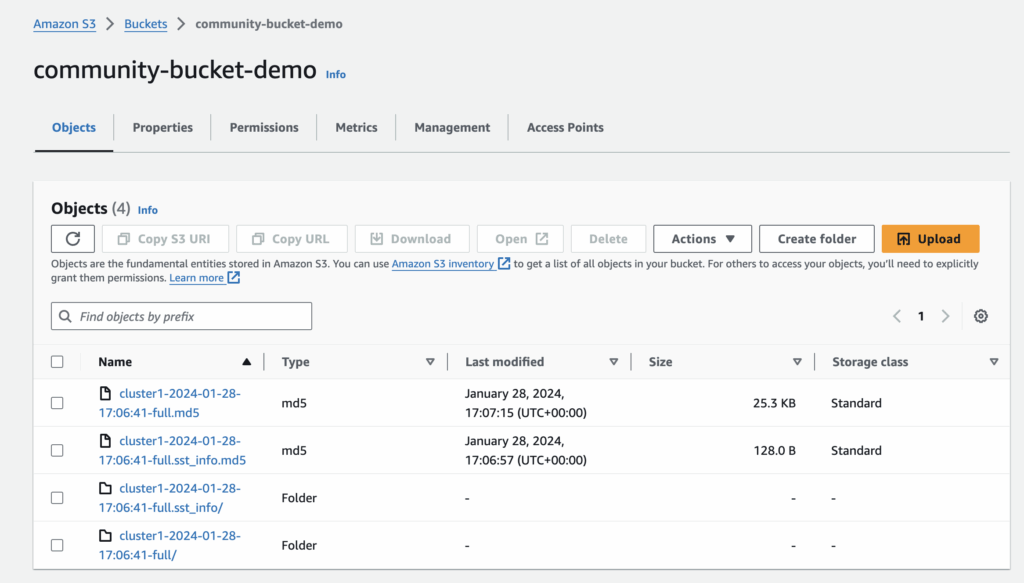Open the Amazon S3 inventory link
The image size is (1024, 583).
(442, 264)
